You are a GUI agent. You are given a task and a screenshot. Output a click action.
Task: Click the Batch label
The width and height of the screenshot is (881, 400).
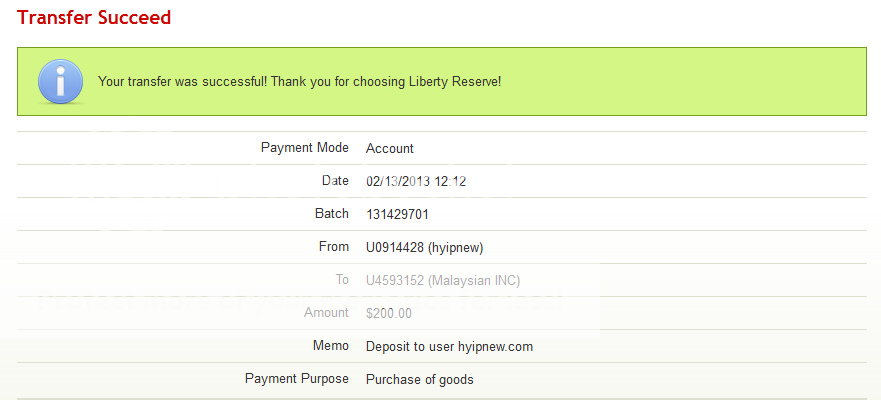(x=331, y=214)
